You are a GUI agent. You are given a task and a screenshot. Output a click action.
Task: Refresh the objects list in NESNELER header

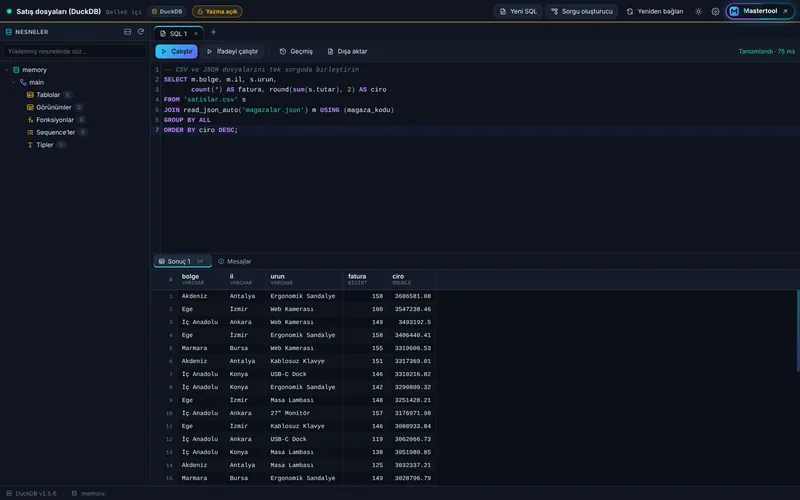[141, 32]
